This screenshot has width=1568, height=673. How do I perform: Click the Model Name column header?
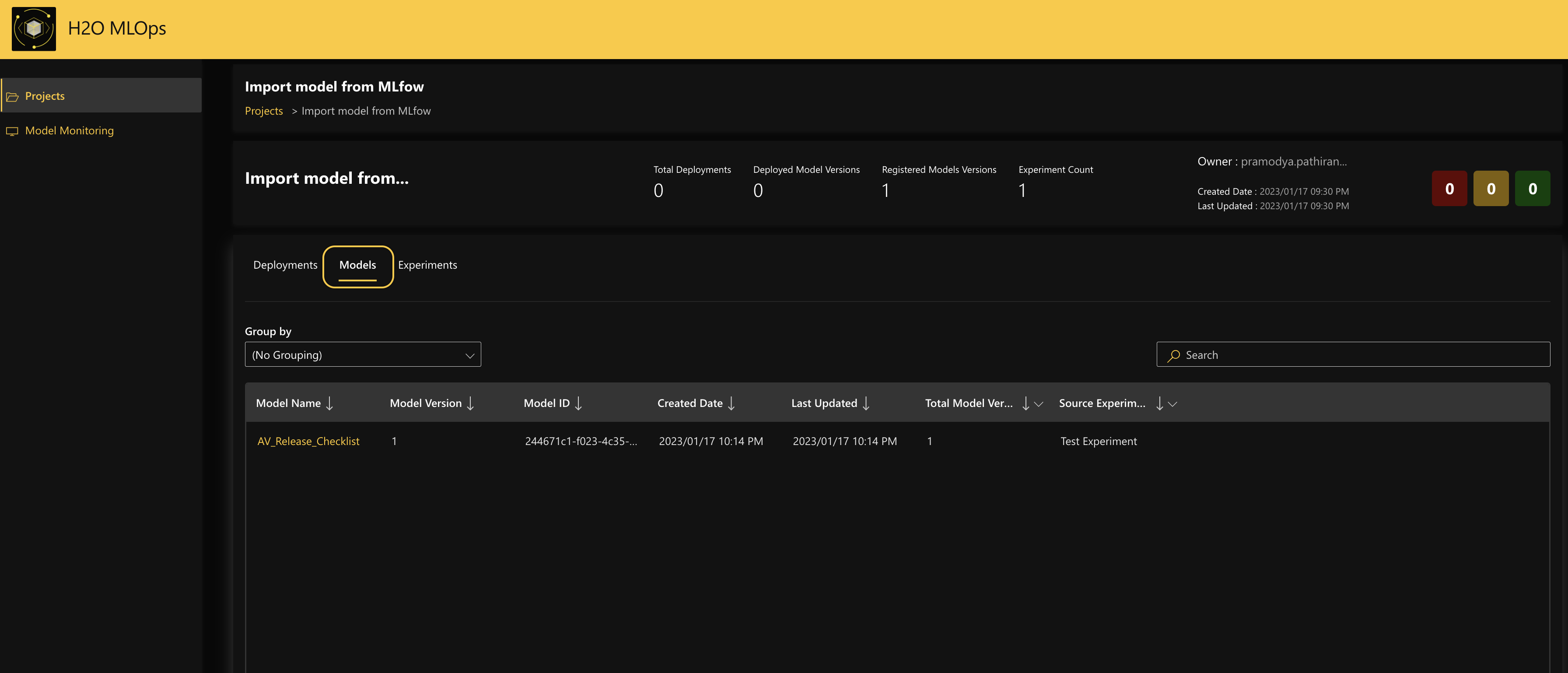[x=288, y=403]
